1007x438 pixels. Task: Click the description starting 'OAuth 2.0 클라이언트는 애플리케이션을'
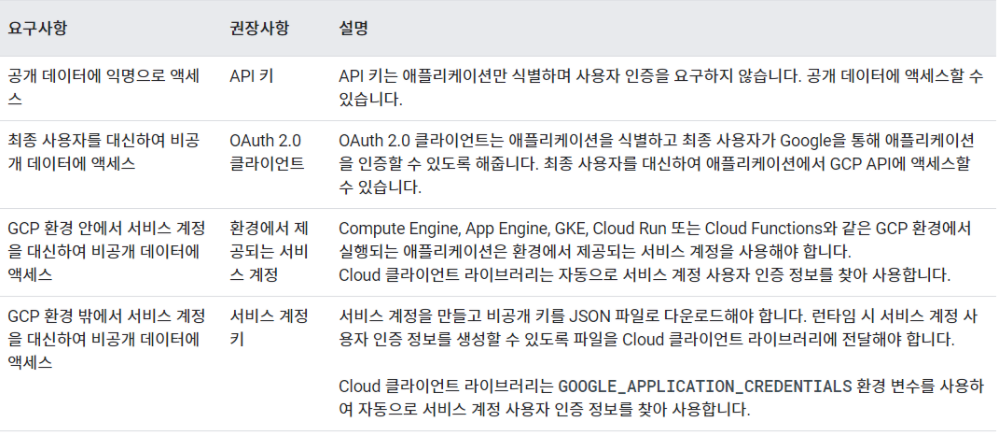[656, 164]
